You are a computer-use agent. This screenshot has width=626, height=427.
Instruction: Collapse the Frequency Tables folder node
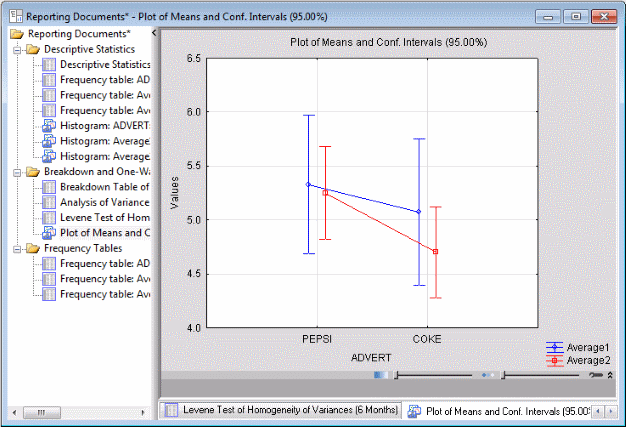click(17, 249)
